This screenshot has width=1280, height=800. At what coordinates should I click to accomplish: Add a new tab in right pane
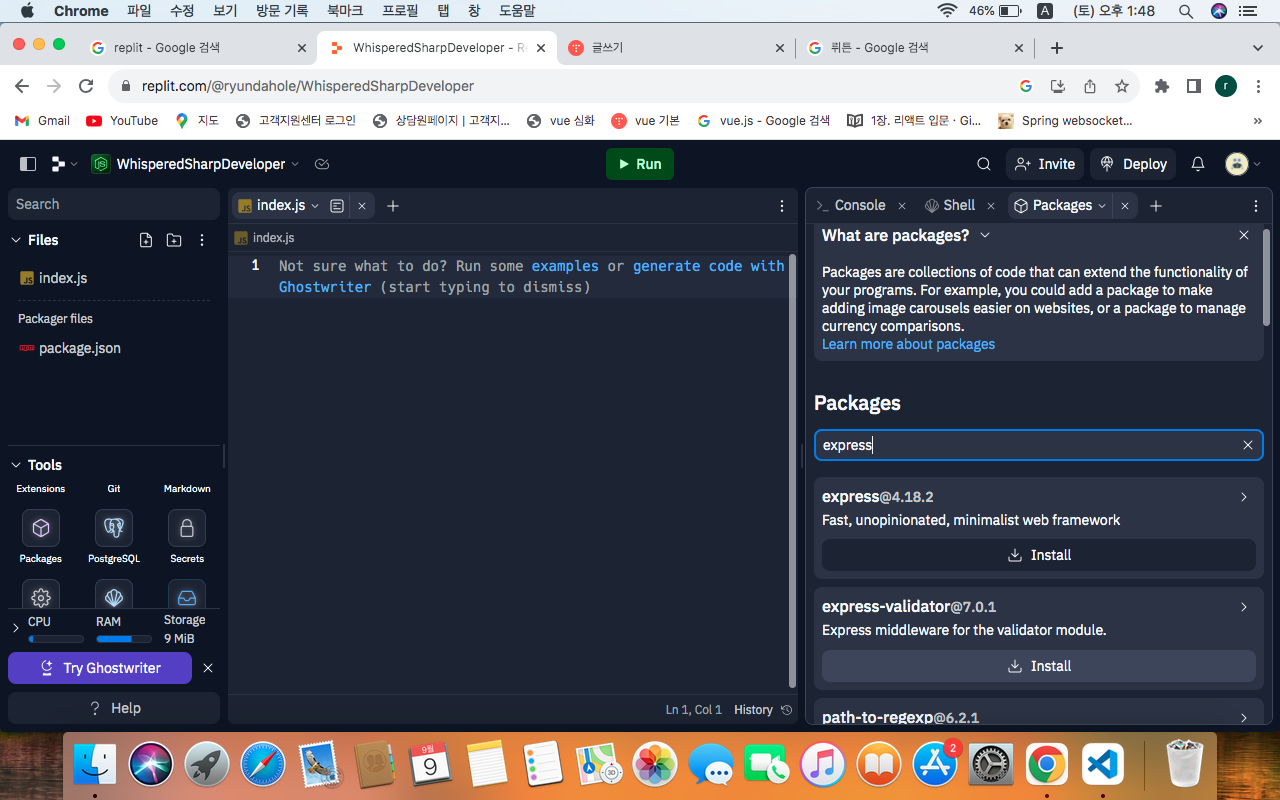click(x=1156, y=206)
